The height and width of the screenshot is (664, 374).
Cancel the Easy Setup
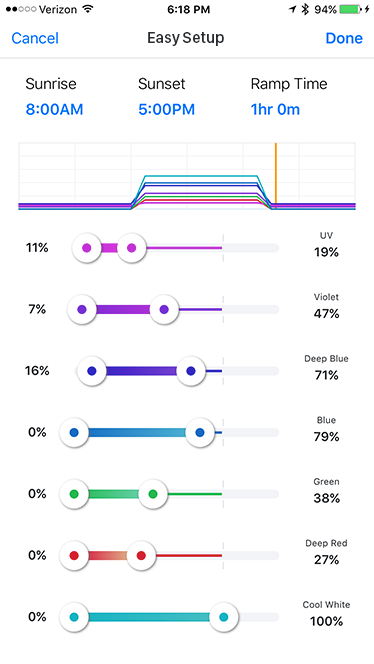35,38
